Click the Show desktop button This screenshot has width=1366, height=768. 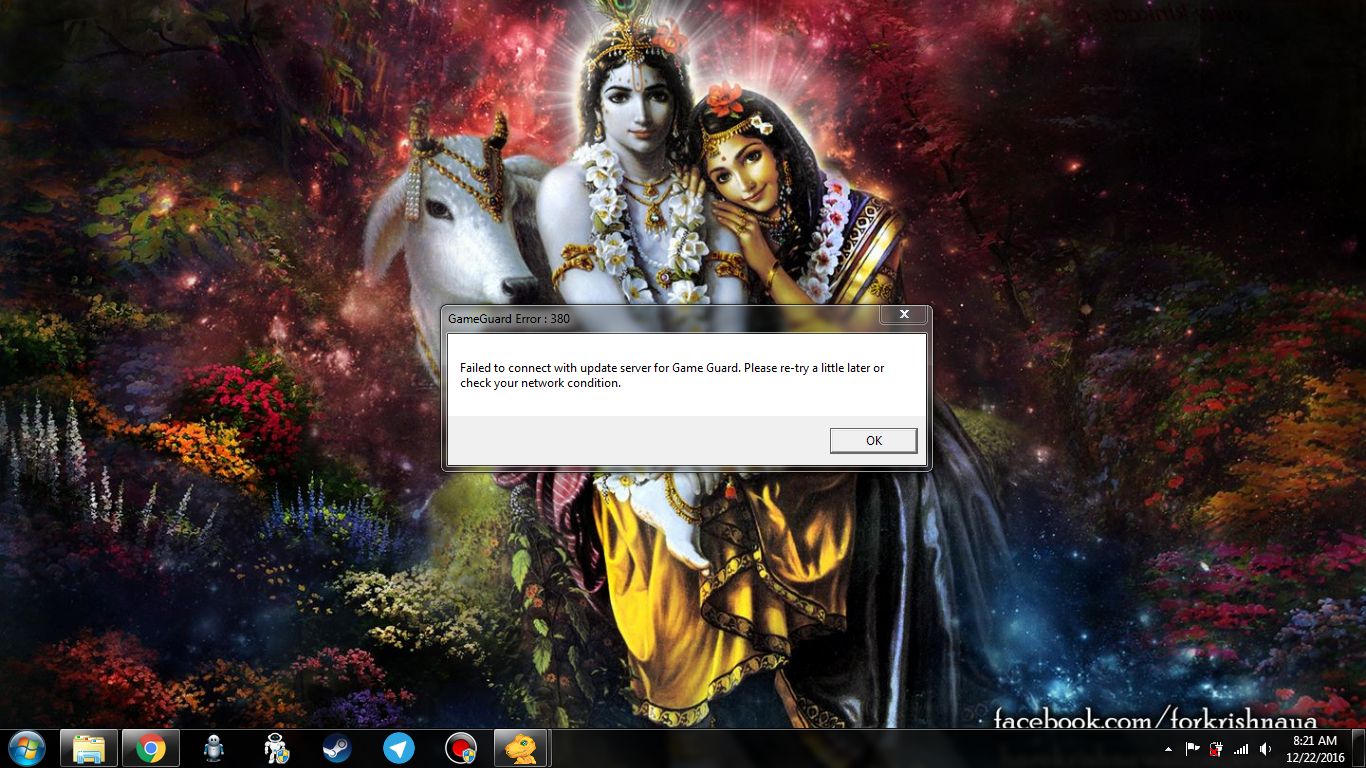1358,748
